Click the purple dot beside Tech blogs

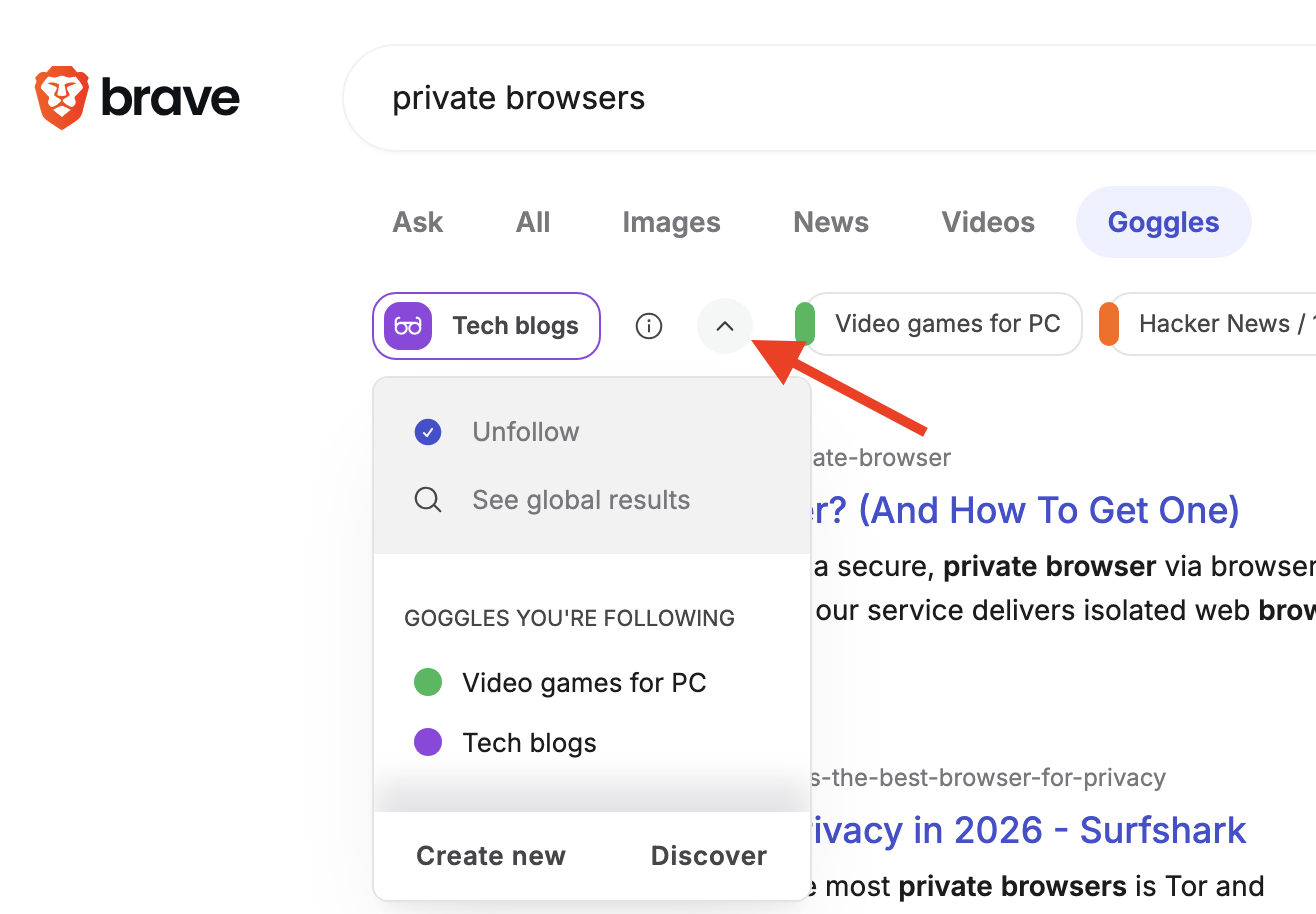coord(428,743)
